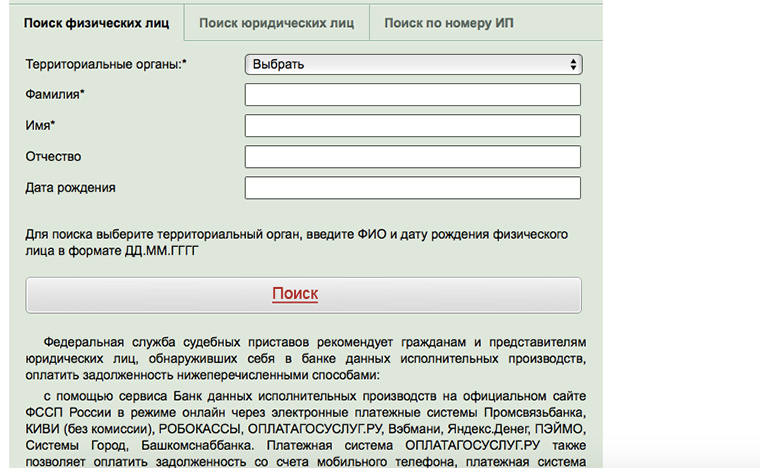
Task: Focus the Фамилия input field
Action: coord(412,95)
